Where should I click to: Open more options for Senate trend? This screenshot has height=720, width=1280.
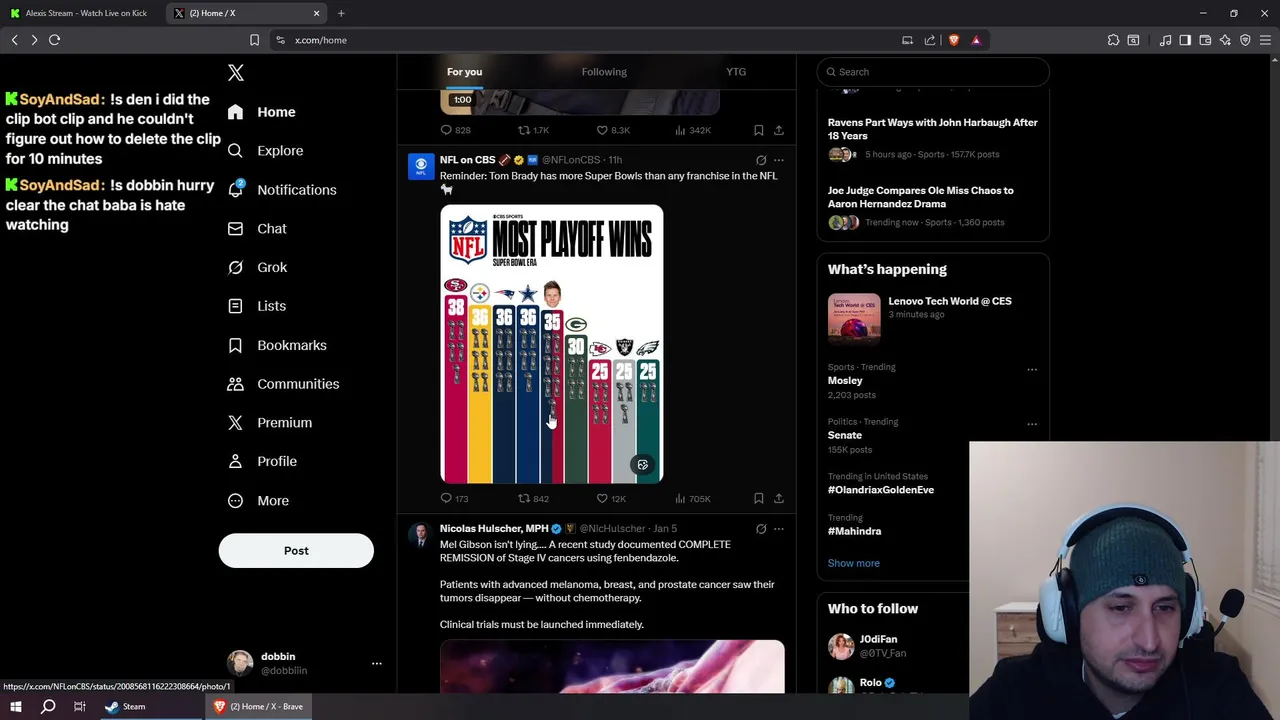pyautogui.click(x=1032, y=424)
